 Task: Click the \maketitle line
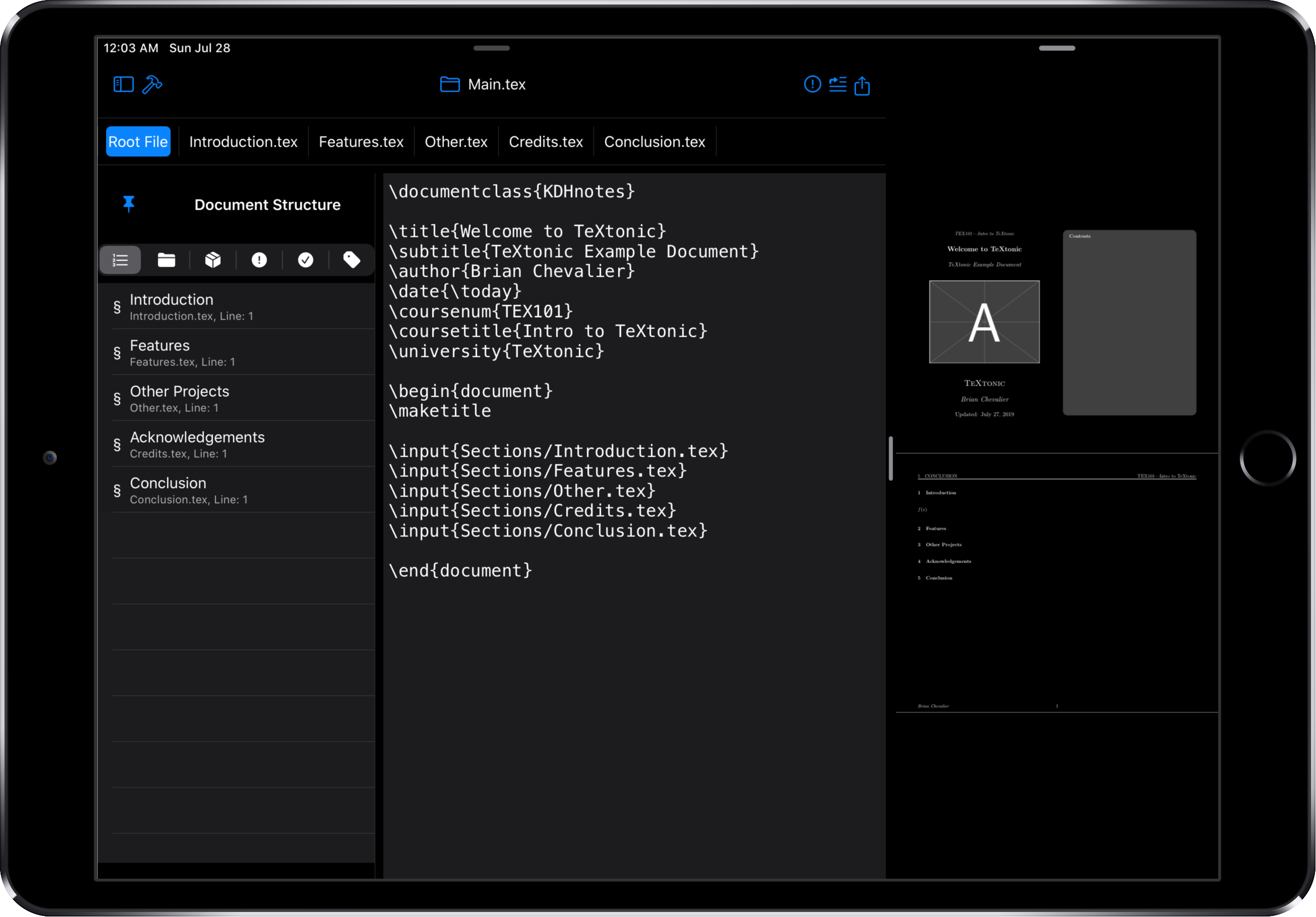[x=440, y=411]
